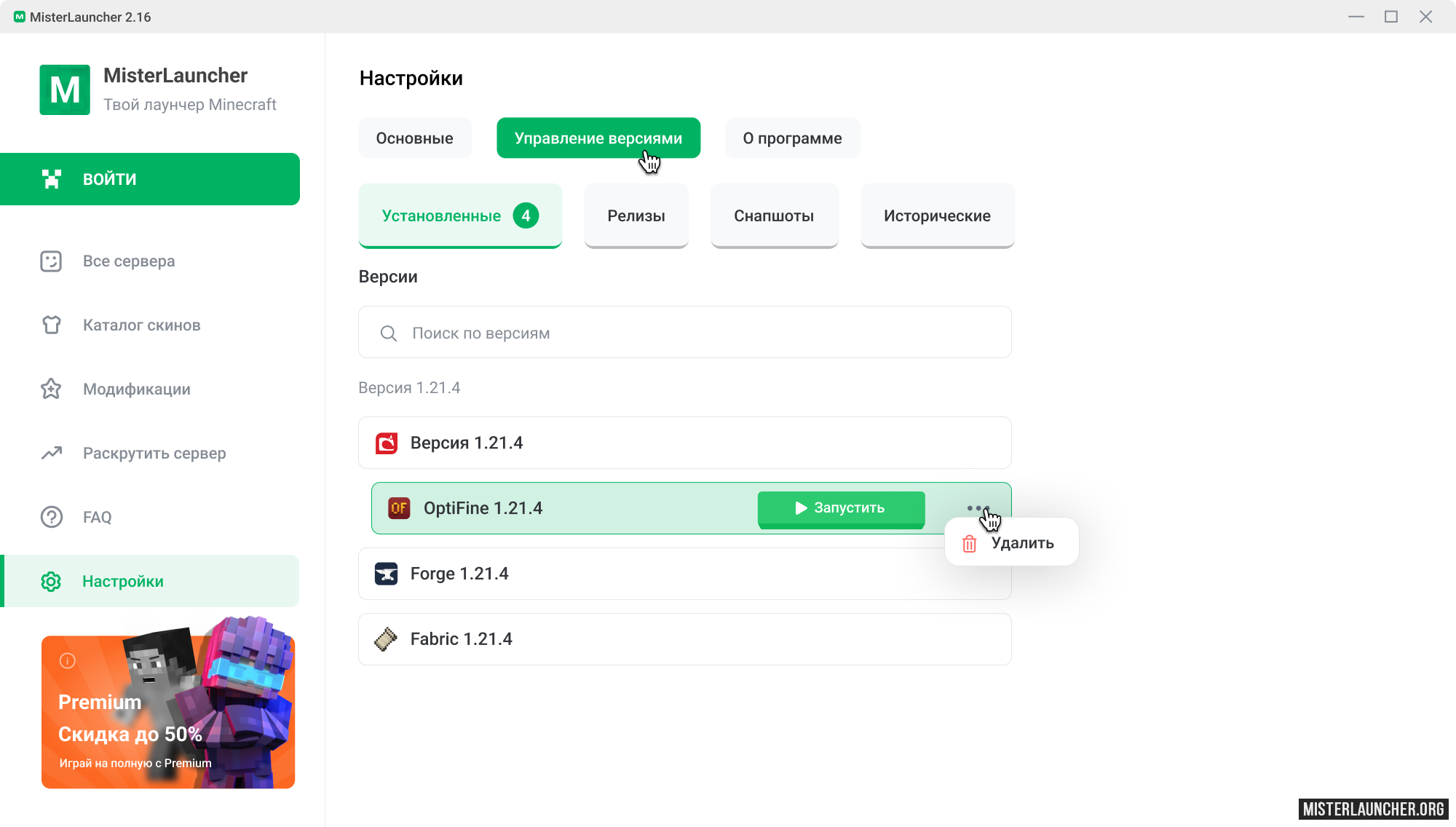This screenshot has width=1456, height=827.
Task: Click the MisterLauncher name in the sidebar header
Action: [175, 76]
